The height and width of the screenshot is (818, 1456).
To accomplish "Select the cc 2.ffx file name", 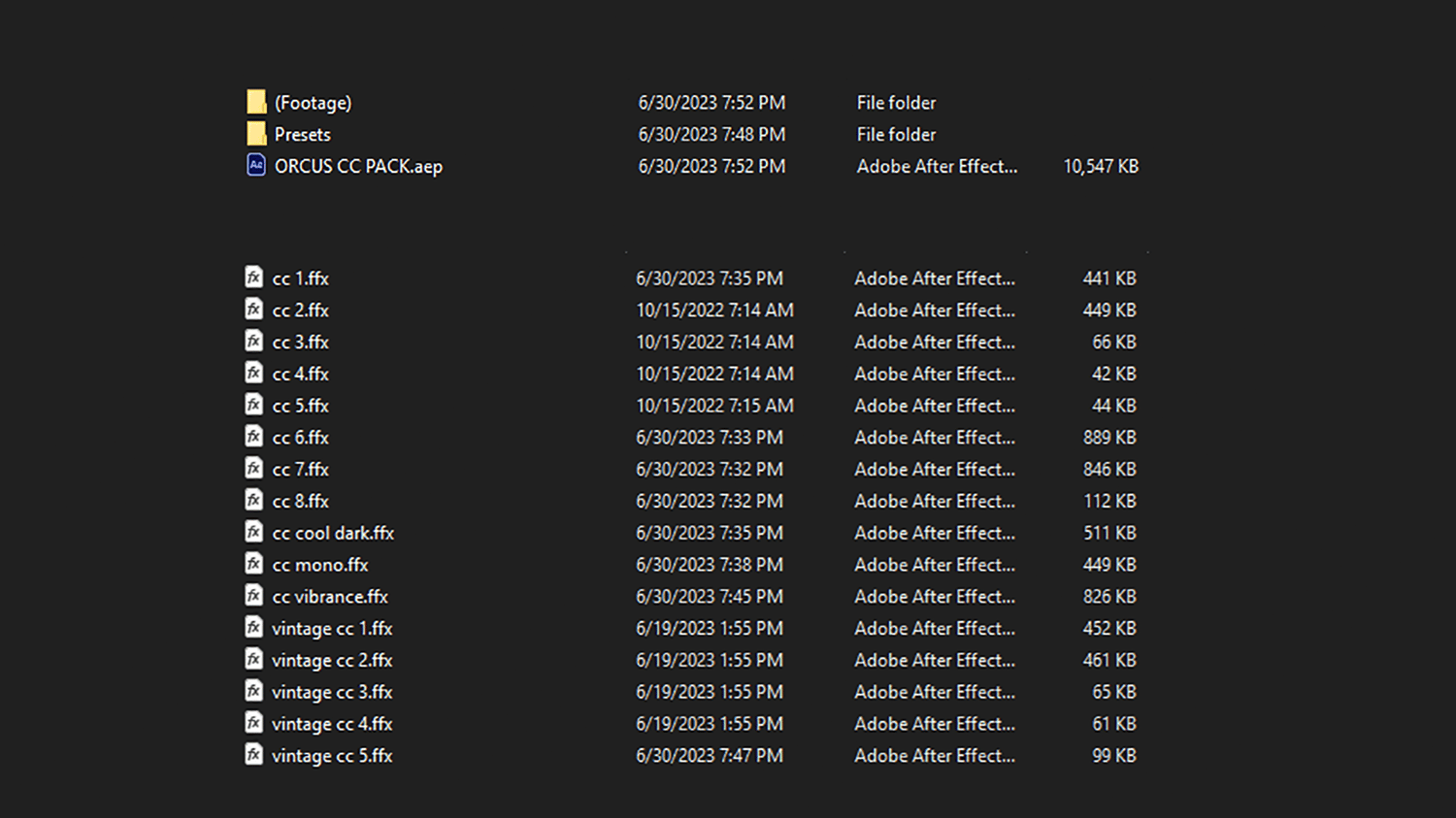I will click(301, 311).
